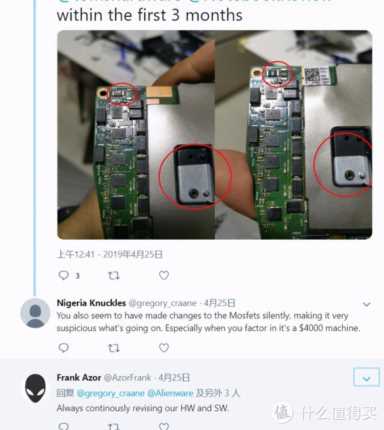The image size is (384, 430).
Task: Retweet Frank Azor's reply
Action: [114, 426]
